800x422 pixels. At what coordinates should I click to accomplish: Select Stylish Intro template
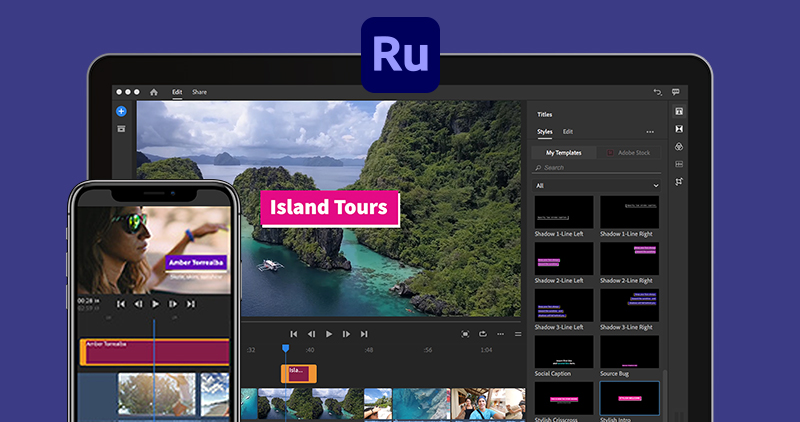(630, 399)
